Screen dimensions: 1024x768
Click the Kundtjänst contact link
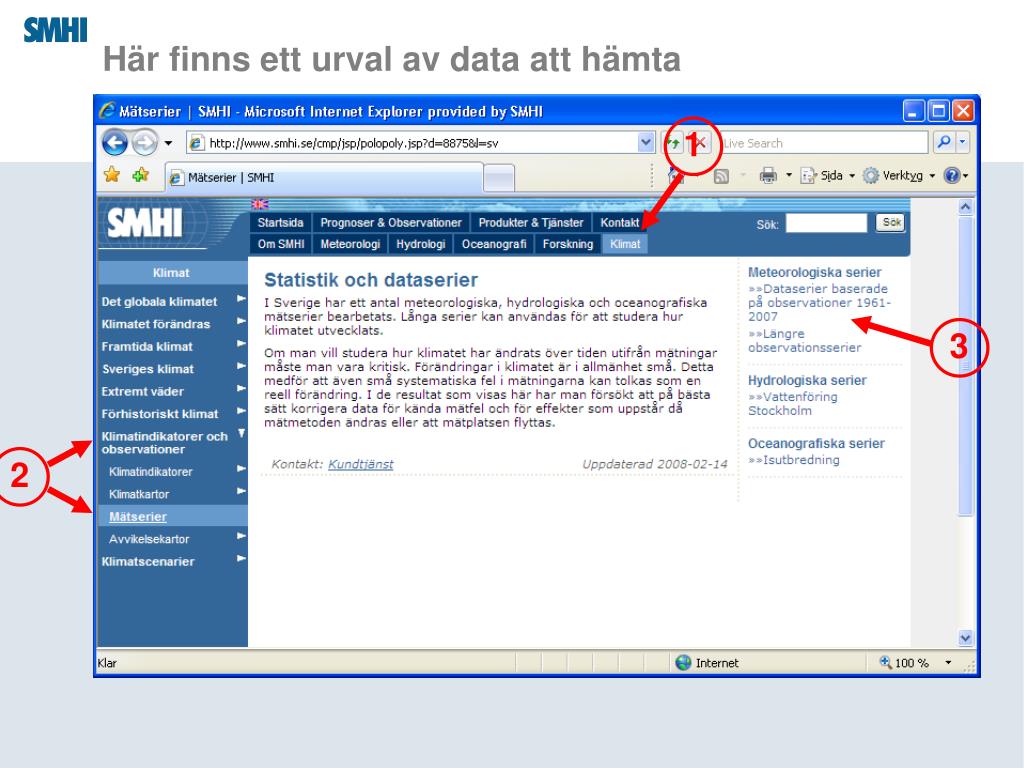360,464
